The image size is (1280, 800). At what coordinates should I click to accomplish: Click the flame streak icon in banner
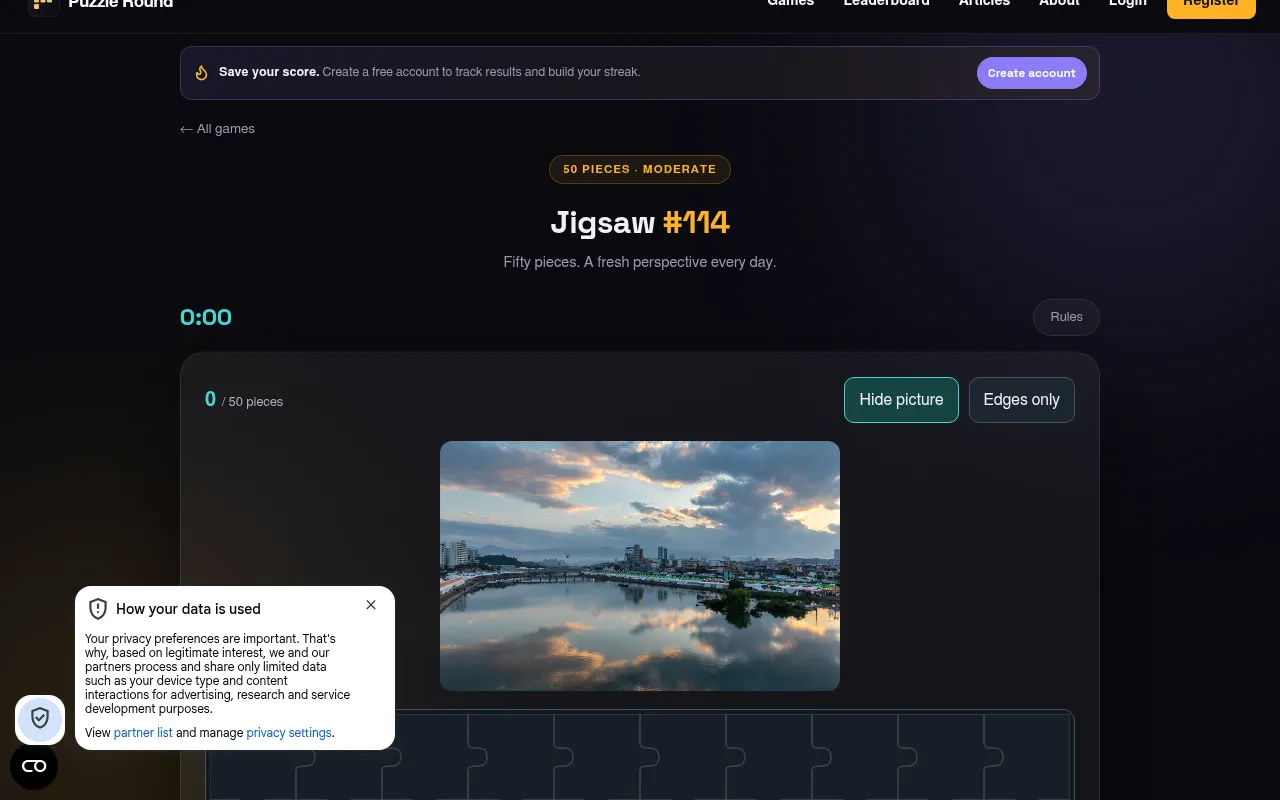click(x=202, y=73)
